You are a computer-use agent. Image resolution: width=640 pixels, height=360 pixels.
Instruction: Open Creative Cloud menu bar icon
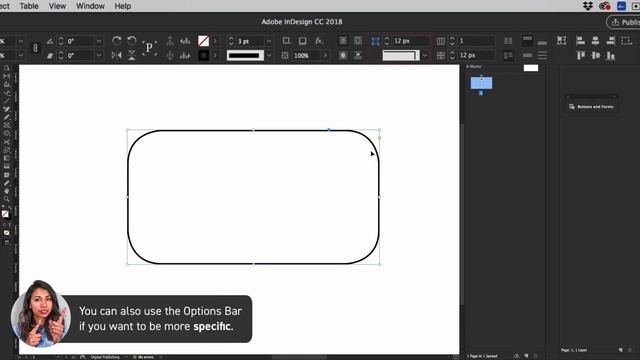pos(604,6)
